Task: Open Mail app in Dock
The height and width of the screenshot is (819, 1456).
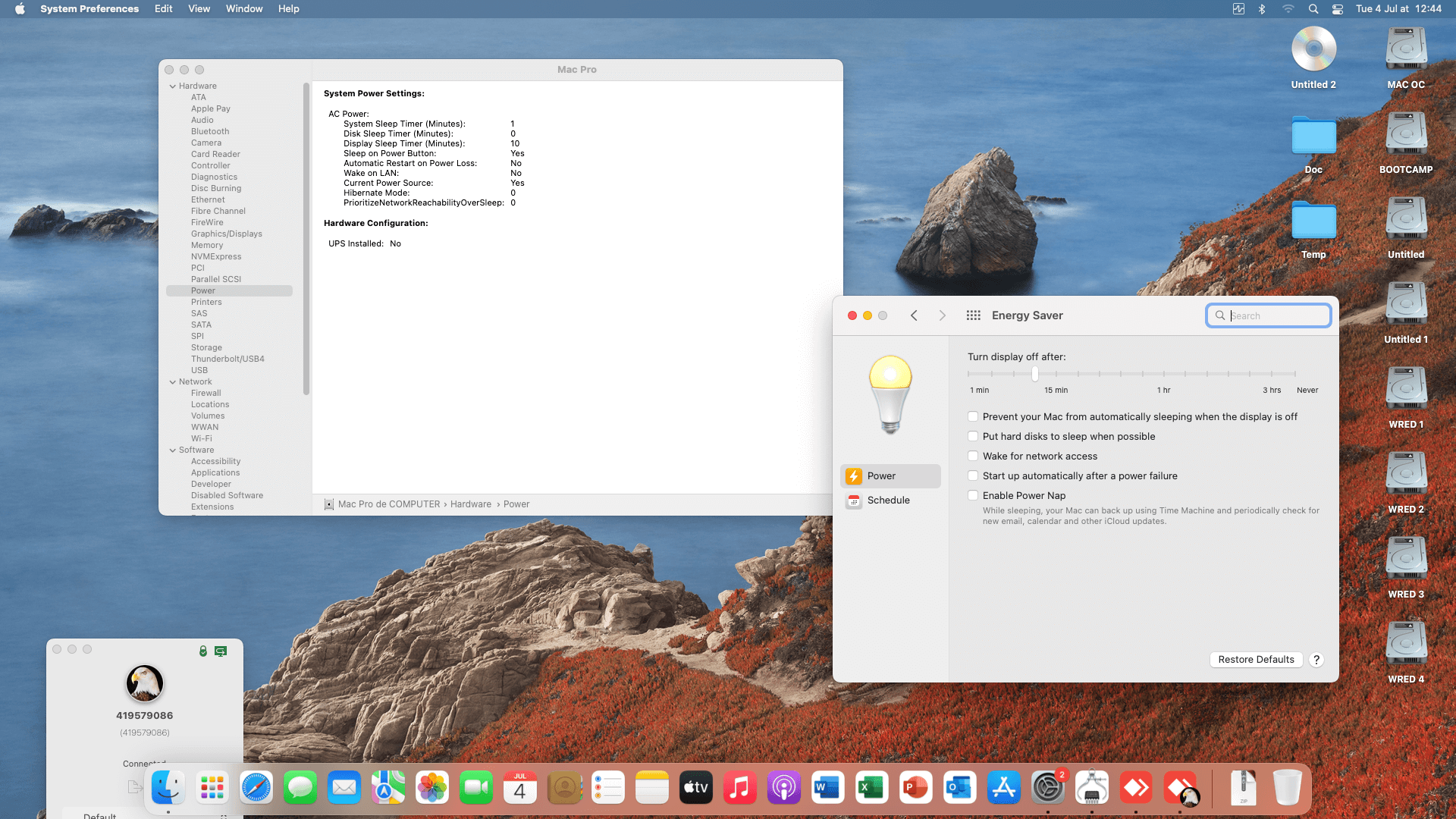Action: 344,788
